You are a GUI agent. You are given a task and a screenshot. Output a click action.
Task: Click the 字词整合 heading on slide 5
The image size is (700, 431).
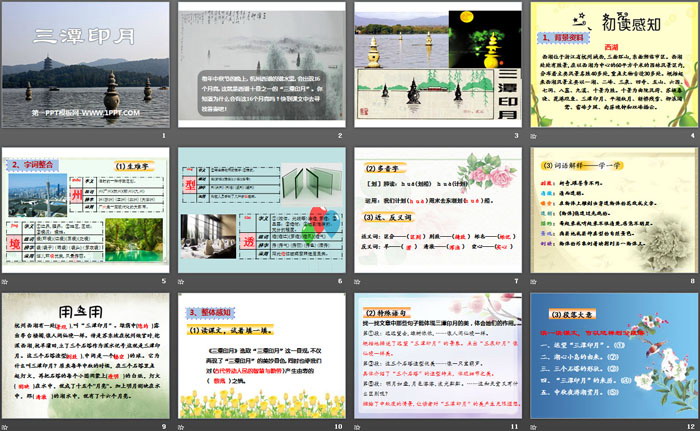32,164
